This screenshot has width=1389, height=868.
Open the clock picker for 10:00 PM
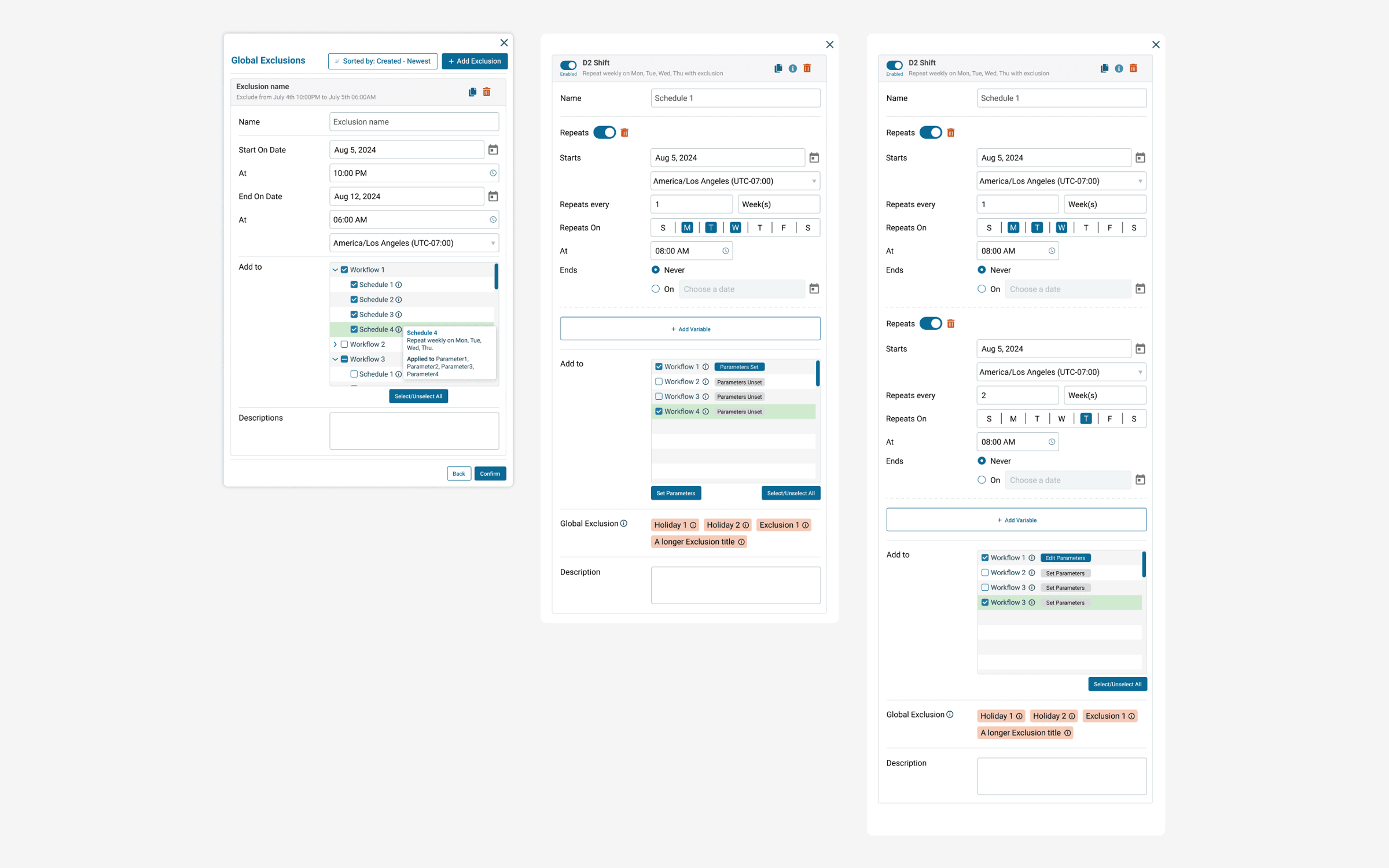click(x=493, y=173)
